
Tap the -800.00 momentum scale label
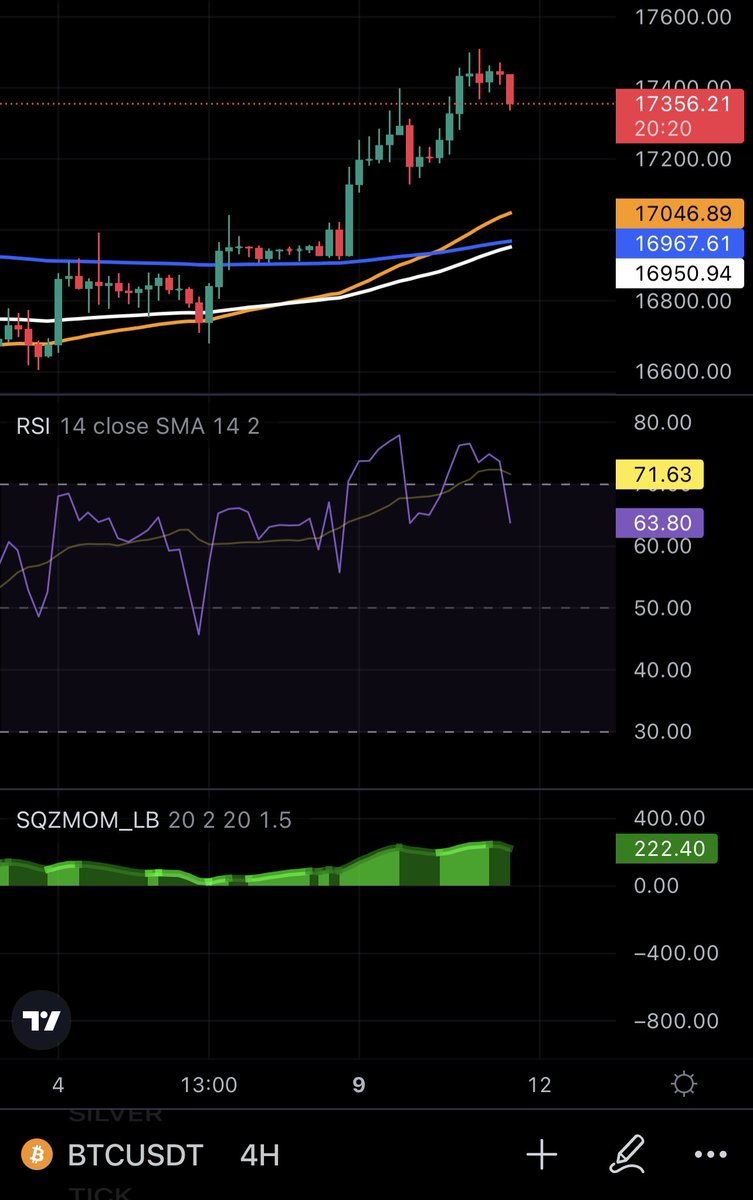click(676, 1021)
